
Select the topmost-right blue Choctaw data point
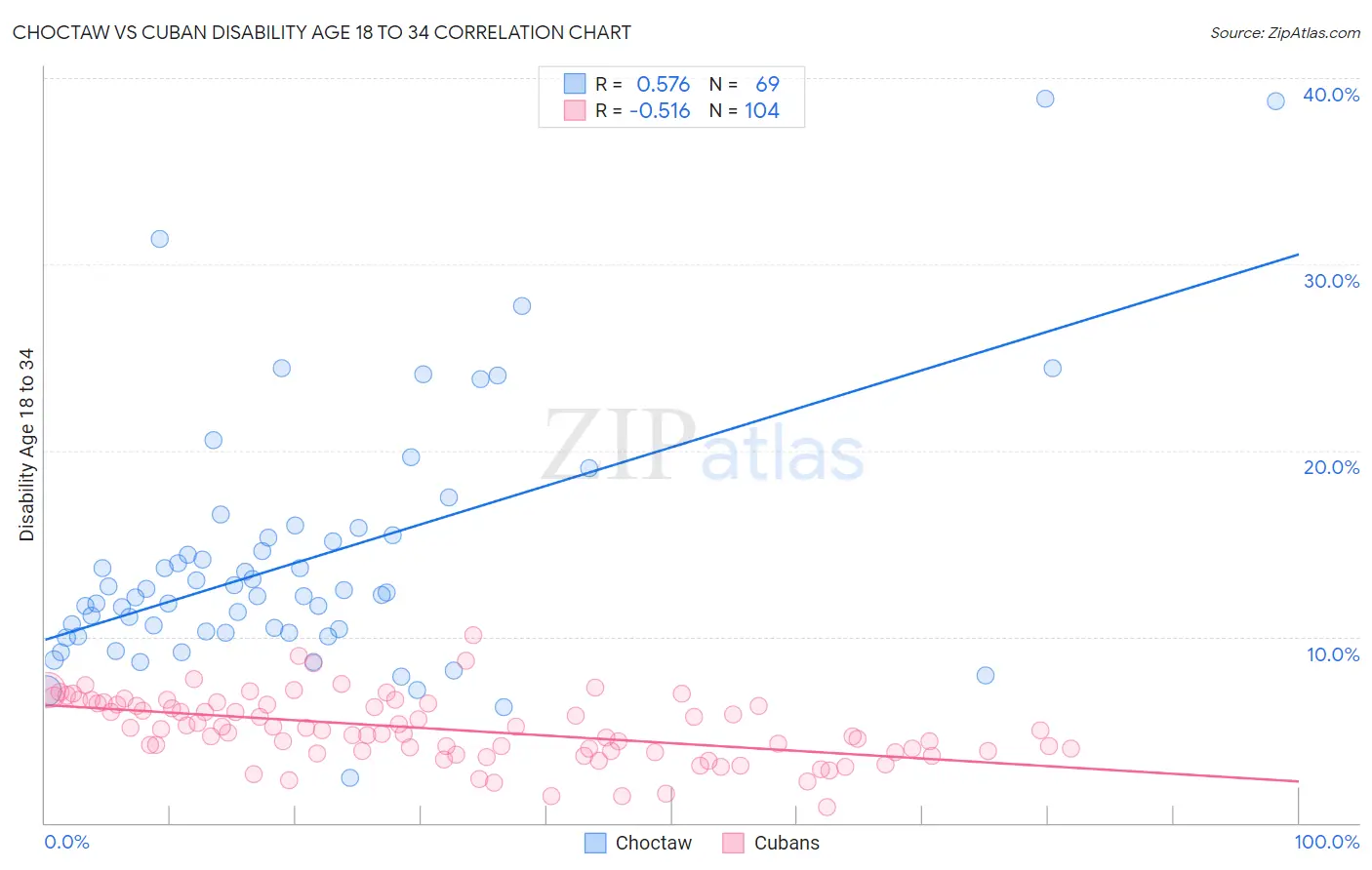[1275, 101]
